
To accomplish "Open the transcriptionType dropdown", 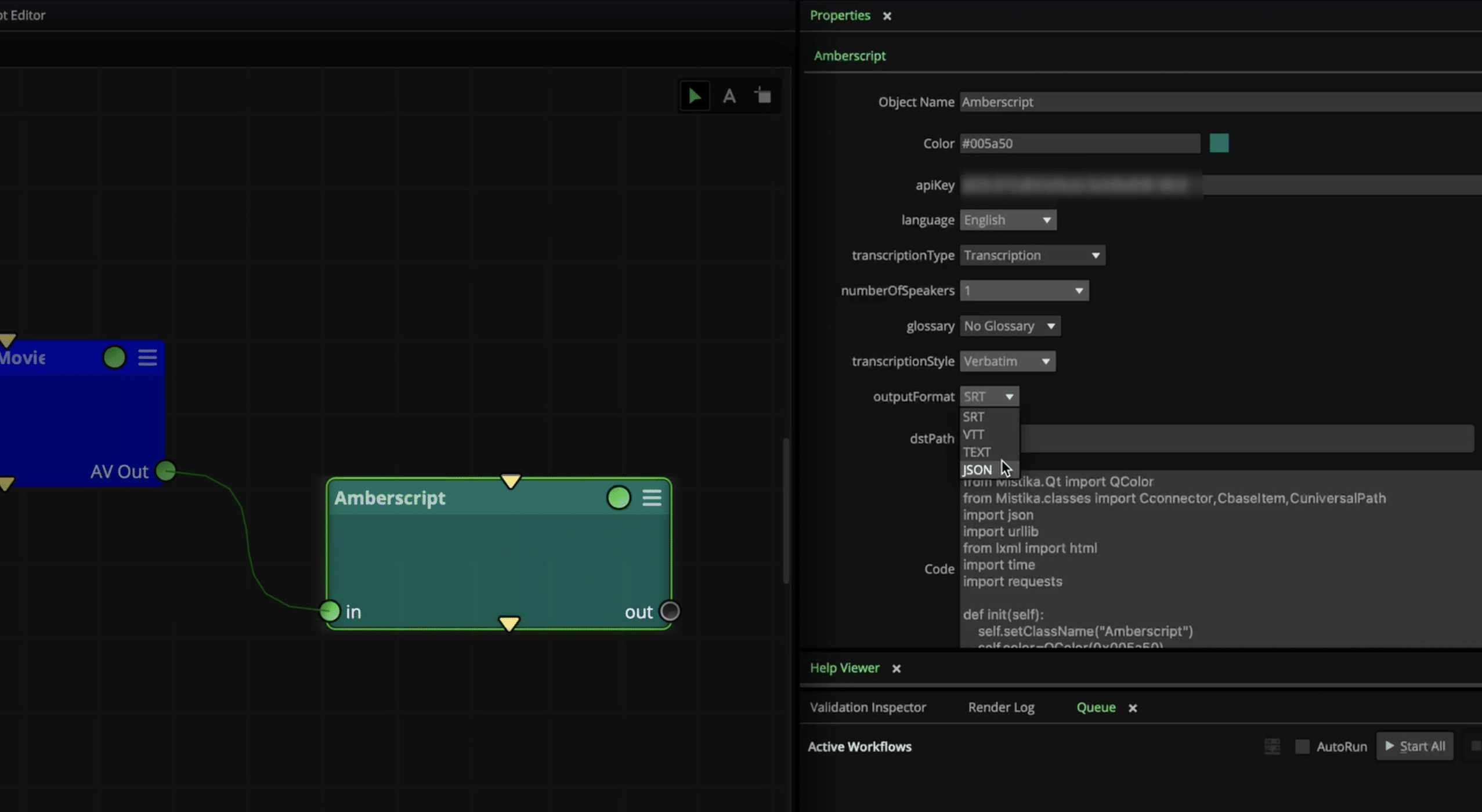I will [x=1032, y=255].
